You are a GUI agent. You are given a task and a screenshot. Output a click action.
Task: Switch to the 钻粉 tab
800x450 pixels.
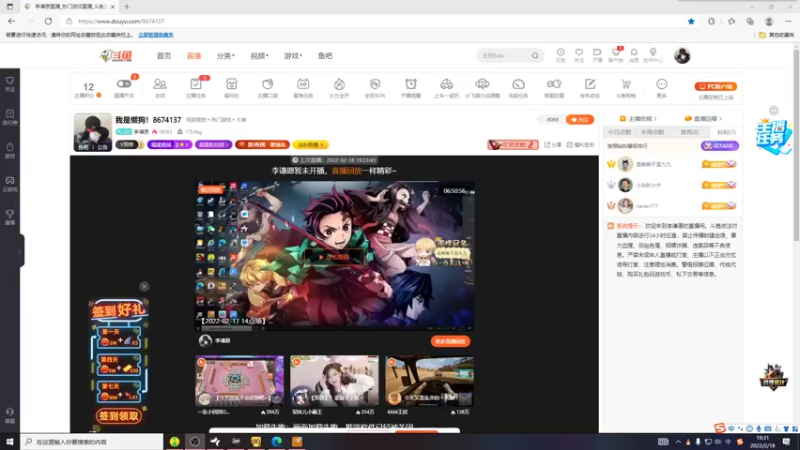coord(726,132)
